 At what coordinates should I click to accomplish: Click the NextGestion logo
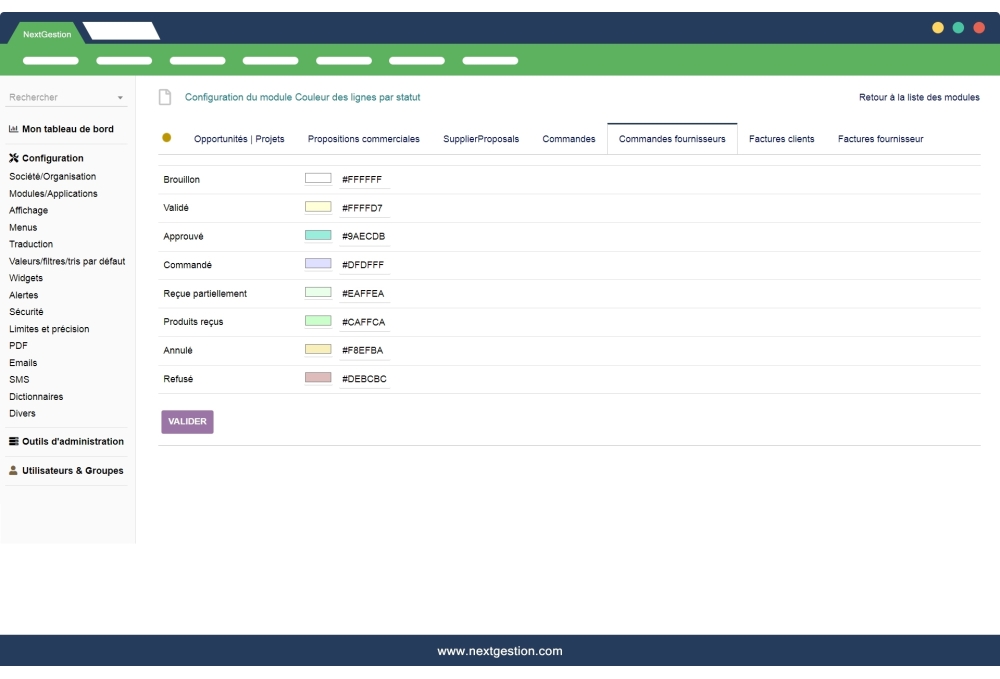pos(47,33)
